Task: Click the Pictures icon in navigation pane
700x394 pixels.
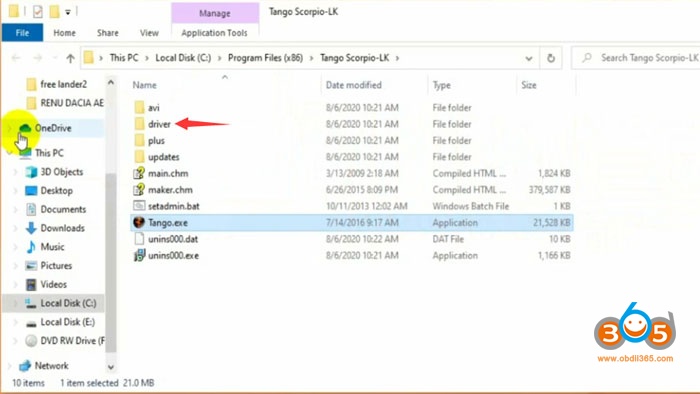Action: click(31, 265)
